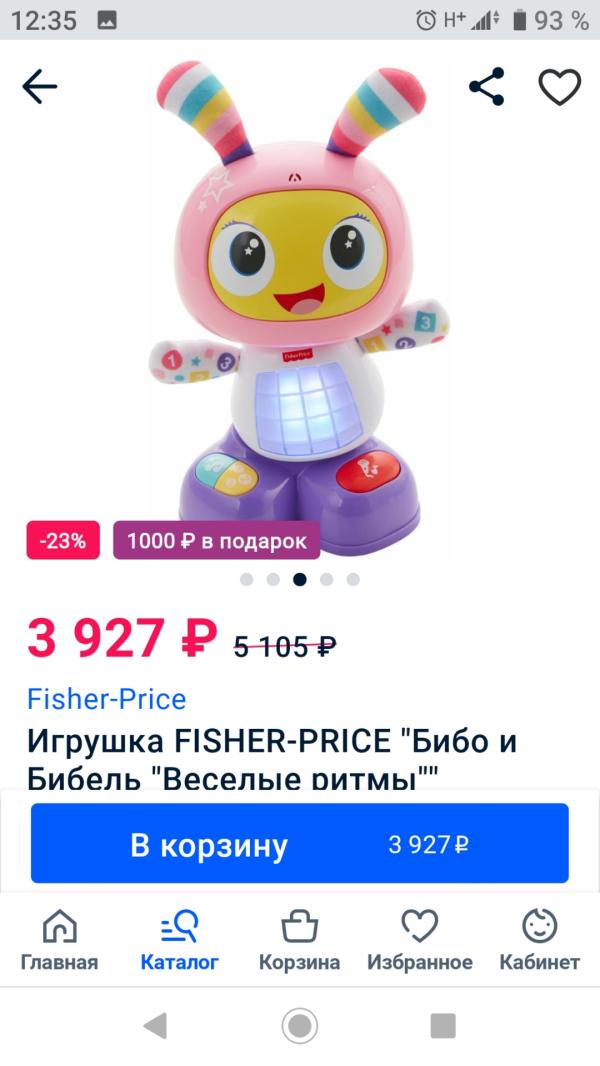Open the Главная home tab
600x1066 pixels.
59,940
